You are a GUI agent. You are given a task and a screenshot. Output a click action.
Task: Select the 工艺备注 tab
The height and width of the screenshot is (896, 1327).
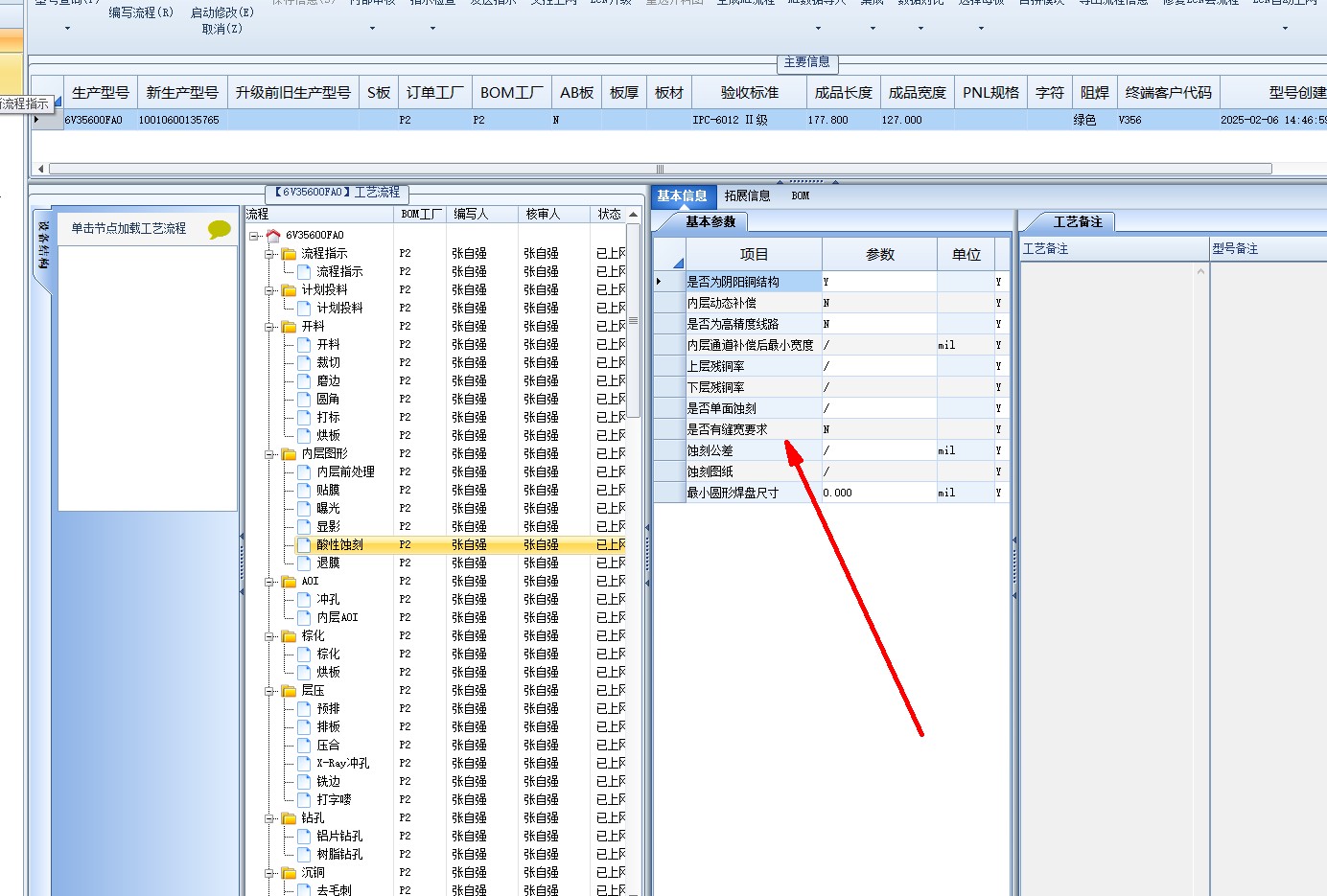click(x=1078, y=222)
